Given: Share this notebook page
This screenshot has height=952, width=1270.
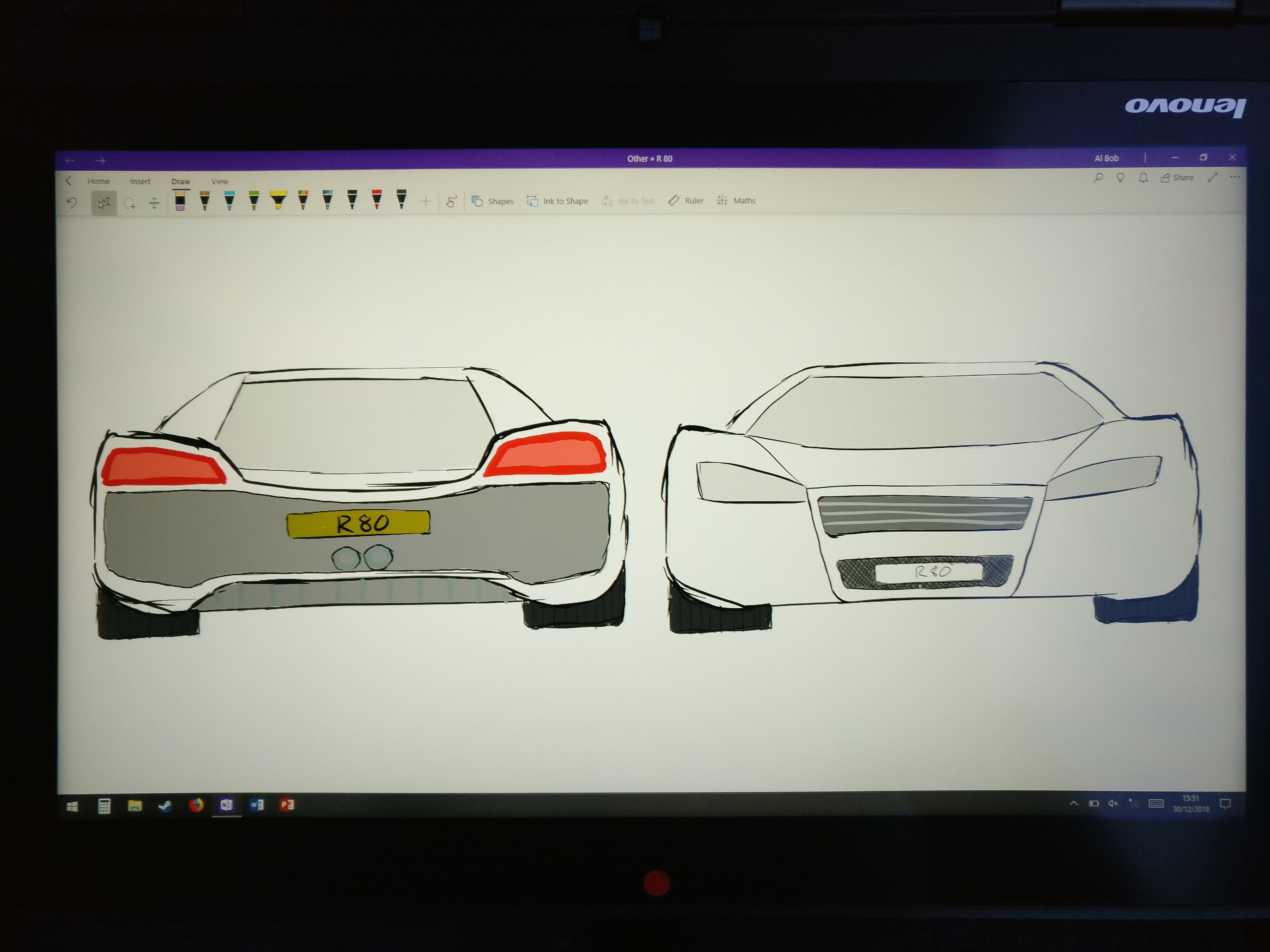Looking at the screenshot, I should tap(1177, 177).
